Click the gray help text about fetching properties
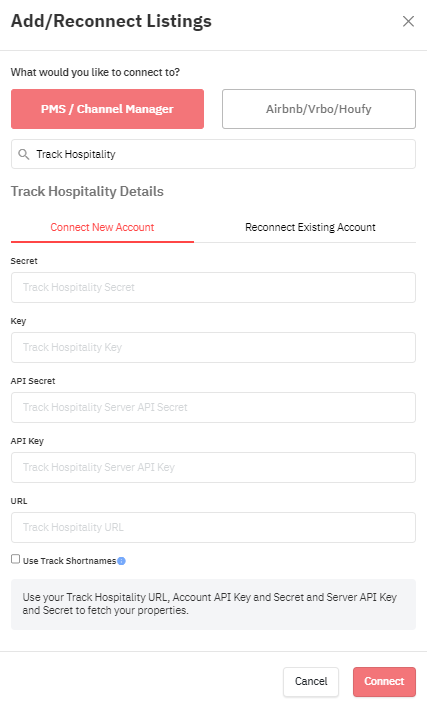 click(x=209, y=604)
